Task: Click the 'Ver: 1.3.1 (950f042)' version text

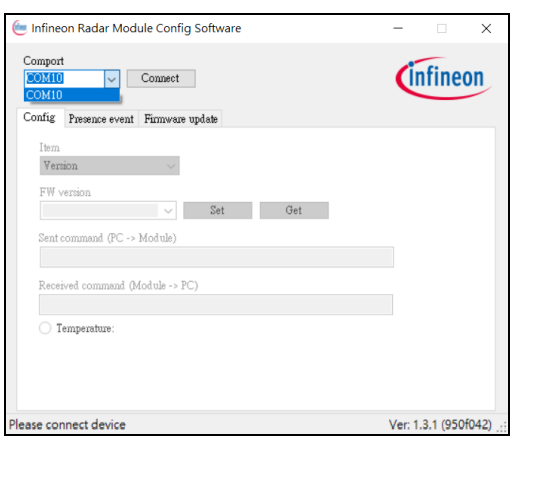Action: (440, 425)
